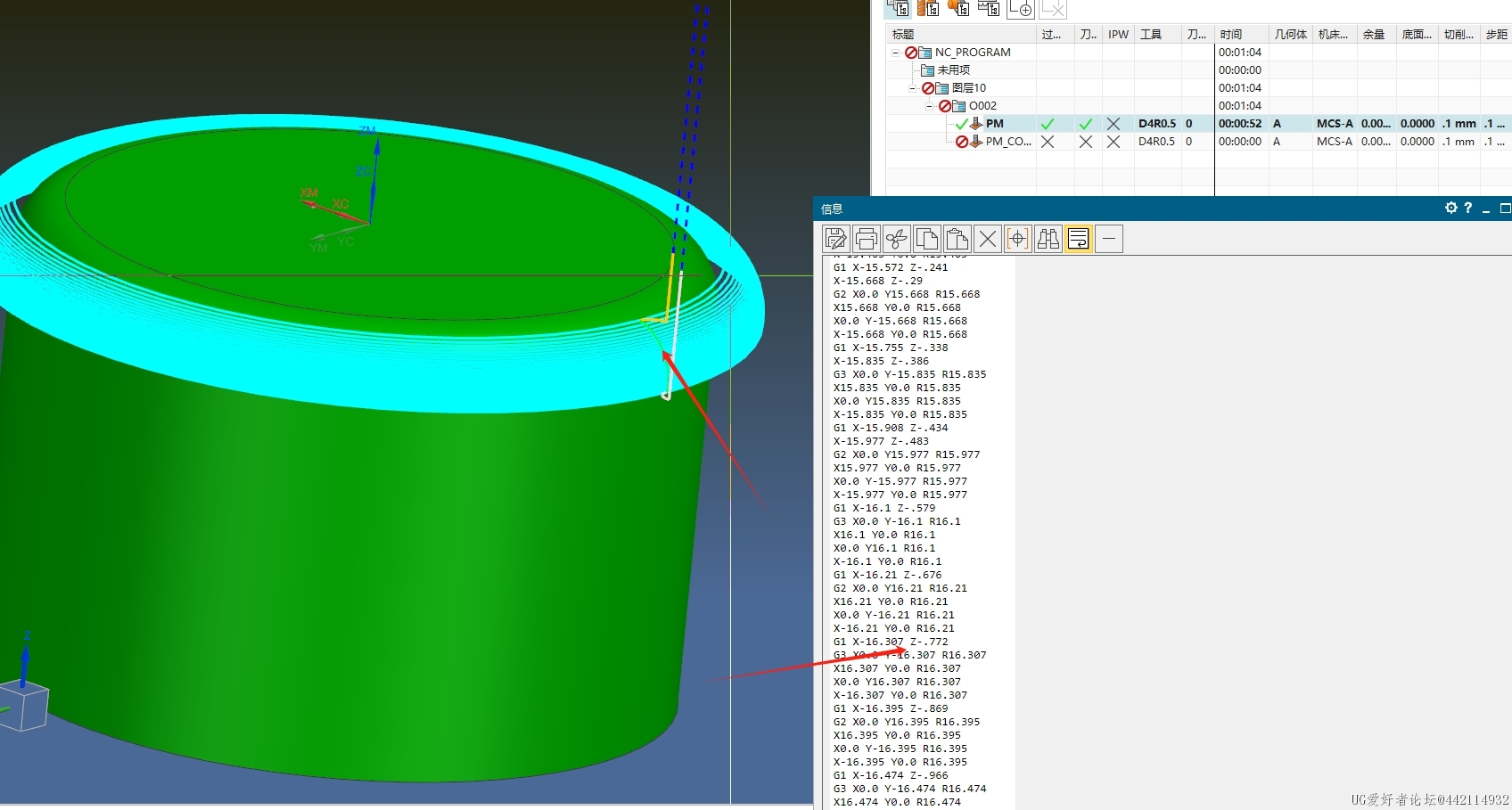Click the minus icon in 信息 toolbar
This screenshot has width=1512, height=810.
[1109, 239]
